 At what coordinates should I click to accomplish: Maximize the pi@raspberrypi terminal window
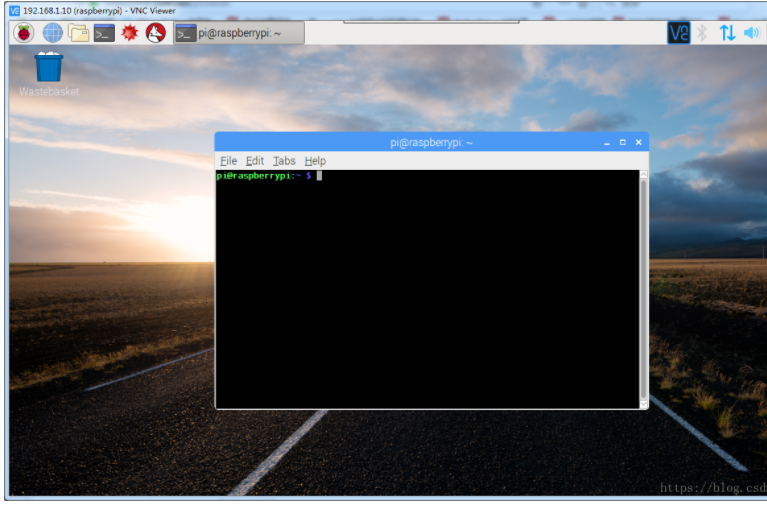pyautogui.click(x=623, y=142)
